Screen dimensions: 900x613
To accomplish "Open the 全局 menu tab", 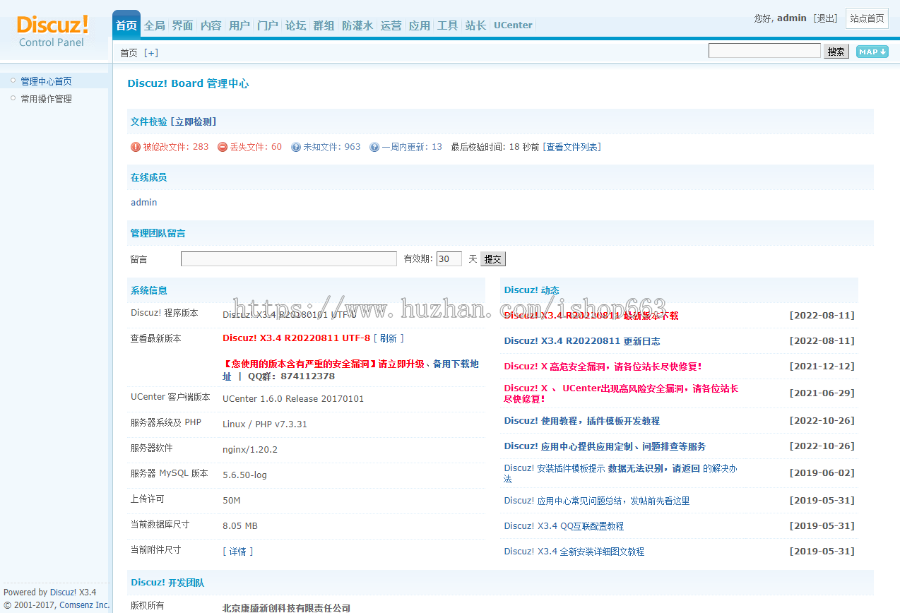I will click(x=154, y=25).
